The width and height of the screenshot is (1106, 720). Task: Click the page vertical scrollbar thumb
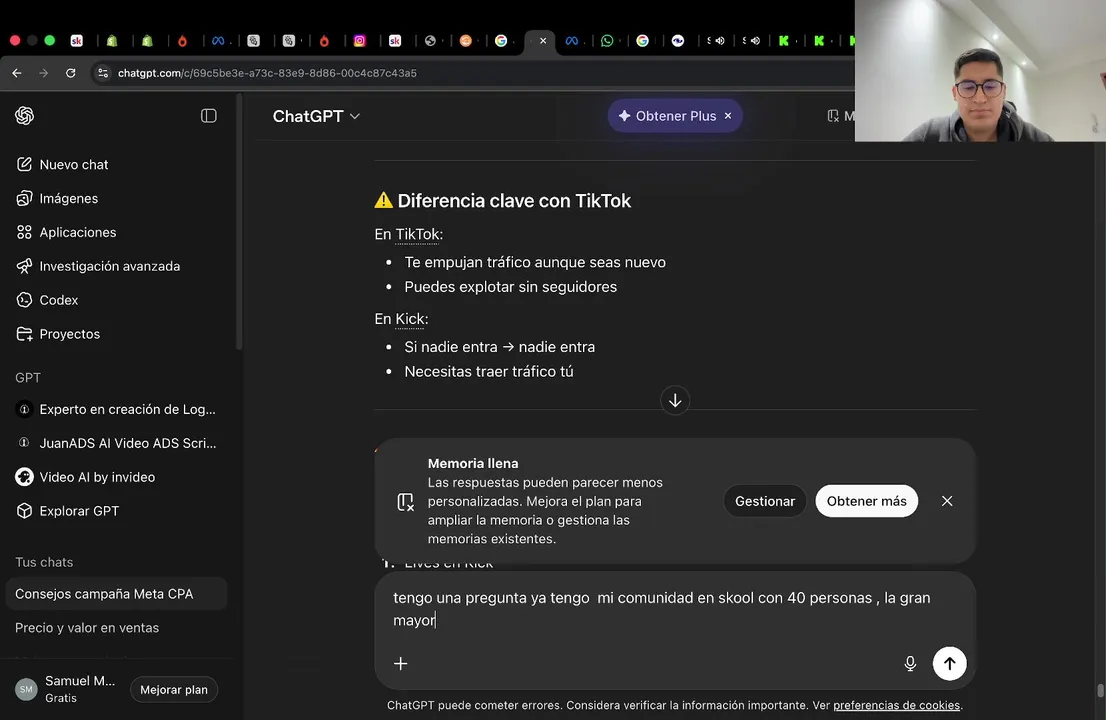(1100, 689)
